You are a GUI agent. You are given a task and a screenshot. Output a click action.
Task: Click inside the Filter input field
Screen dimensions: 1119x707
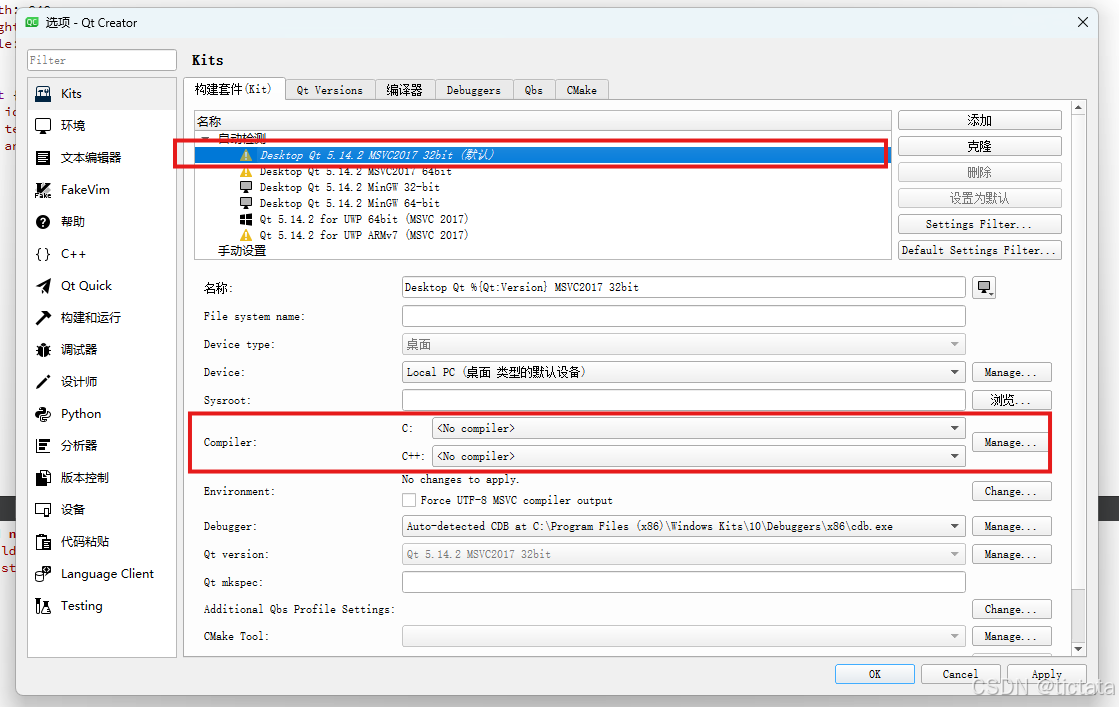100,60
